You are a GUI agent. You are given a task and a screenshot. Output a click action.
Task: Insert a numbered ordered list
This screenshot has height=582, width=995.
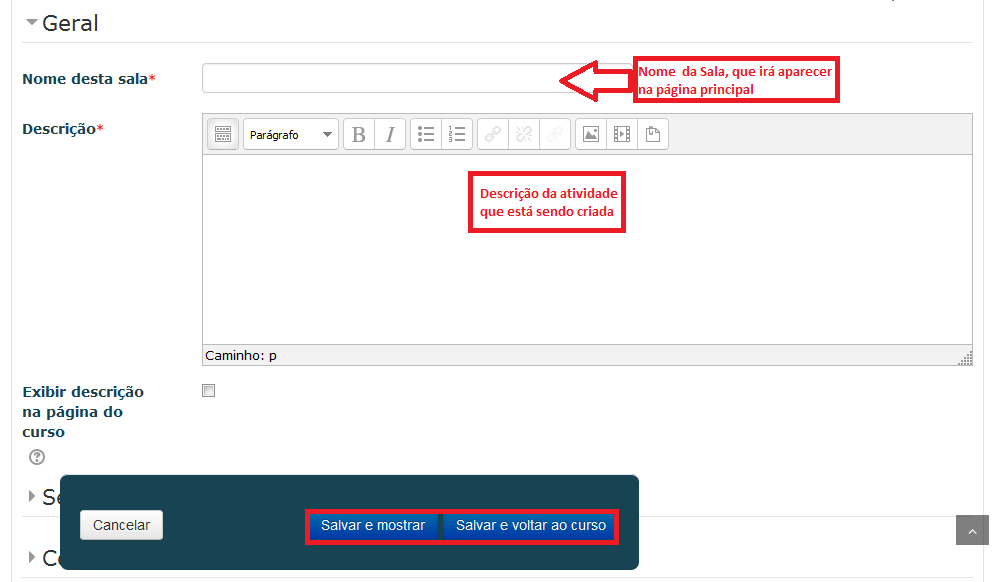[x=457, y=135]
